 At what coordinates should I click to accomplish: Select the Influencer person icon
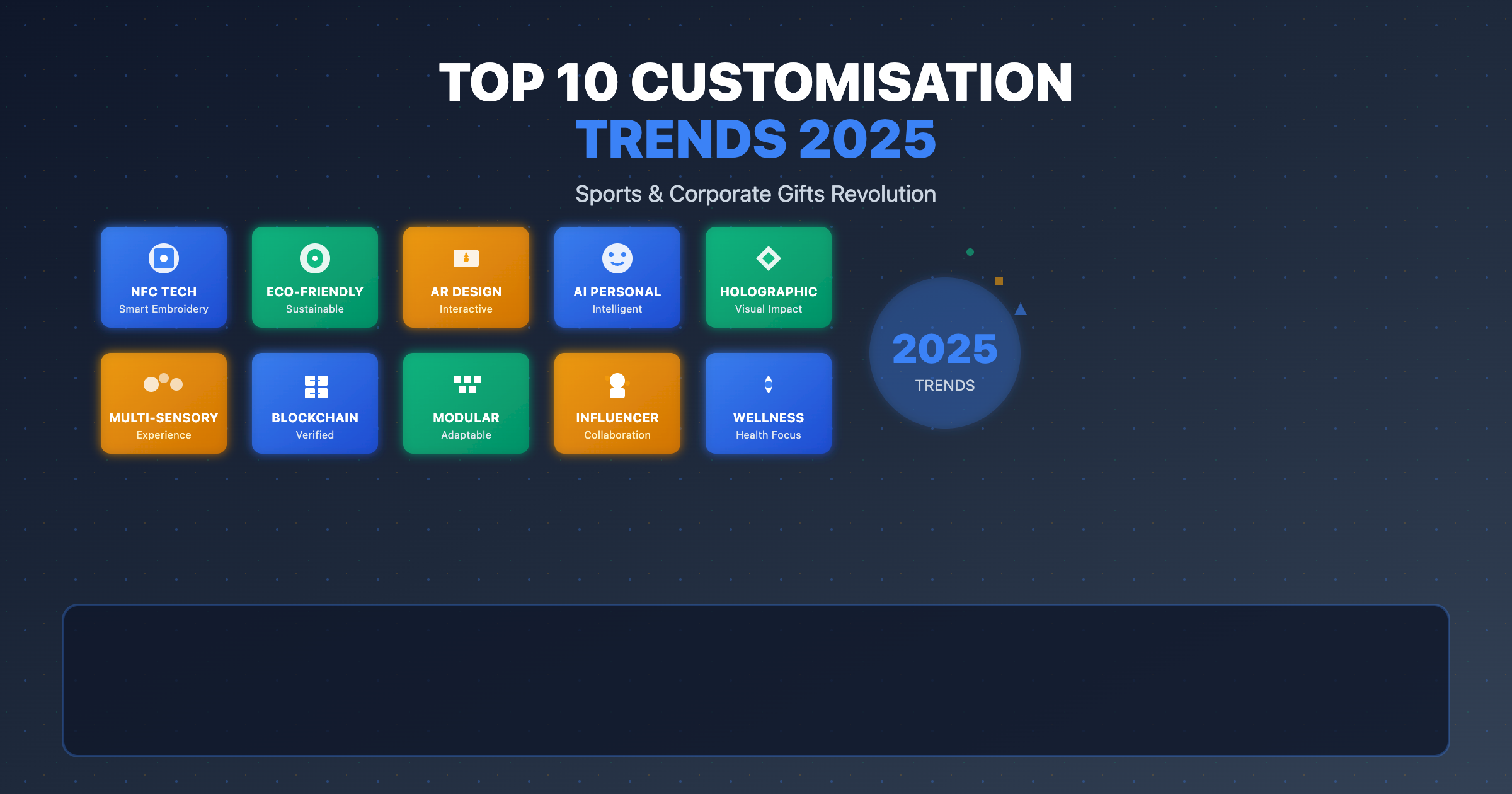pyautogui.click(x=617, y=384)
